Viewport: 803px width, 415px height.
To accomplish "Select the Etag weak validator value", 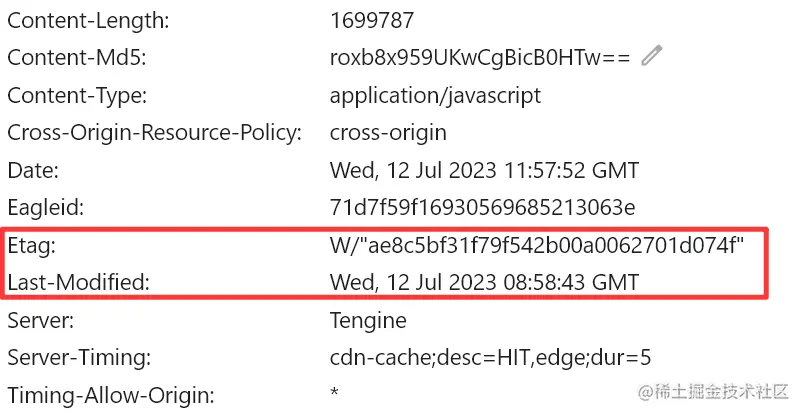I will coord(537,246).
